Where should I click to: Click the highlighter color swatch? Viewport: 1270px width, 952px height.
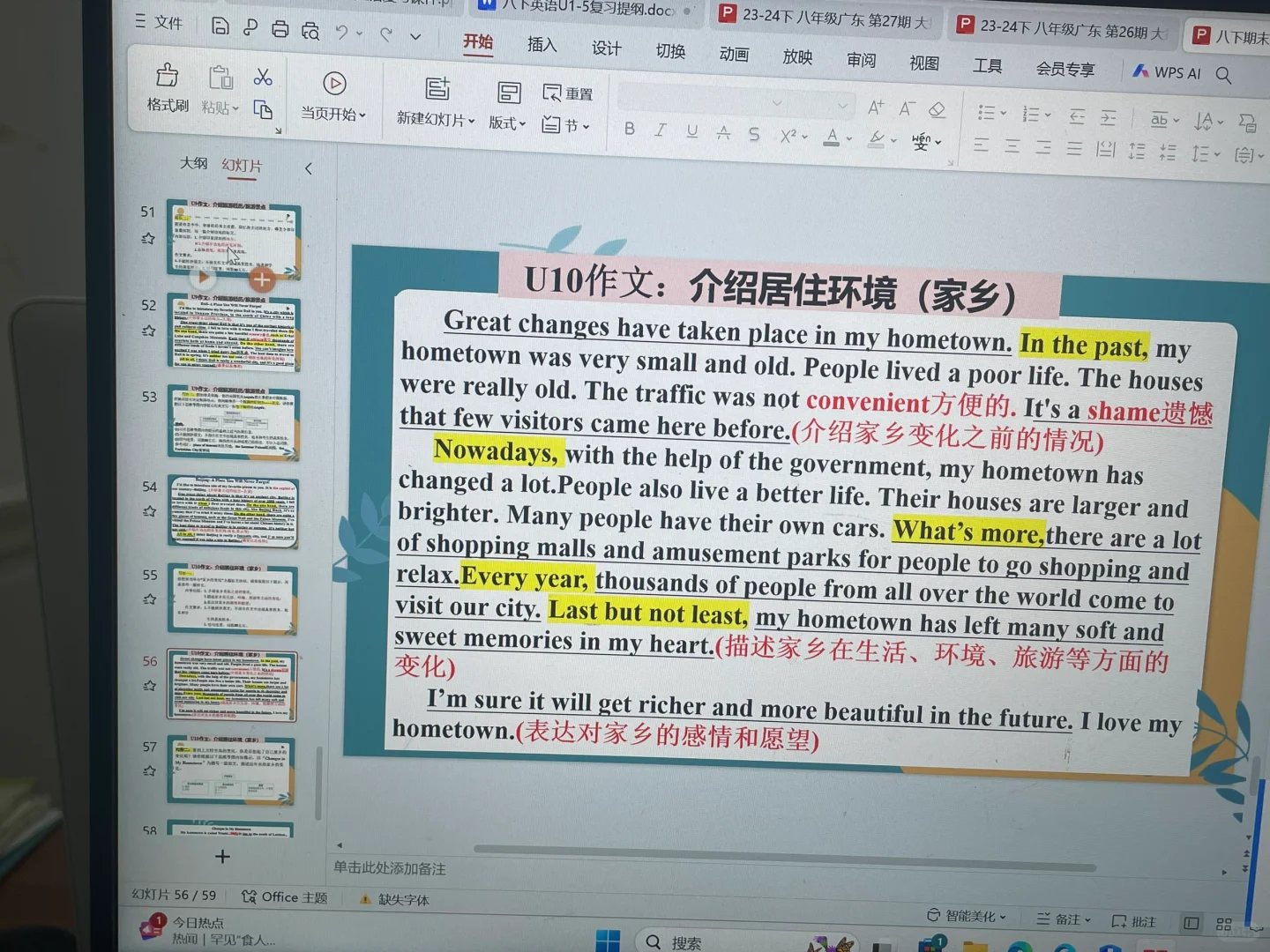876,139
